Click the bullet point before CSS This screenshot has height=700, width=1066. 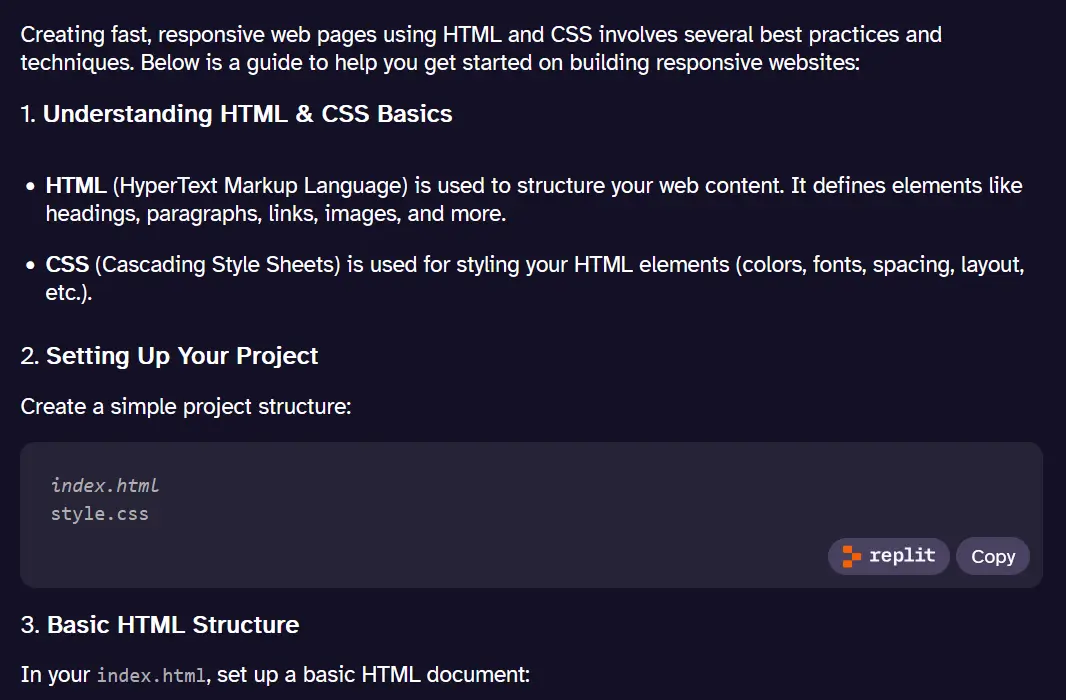point(30,265)
